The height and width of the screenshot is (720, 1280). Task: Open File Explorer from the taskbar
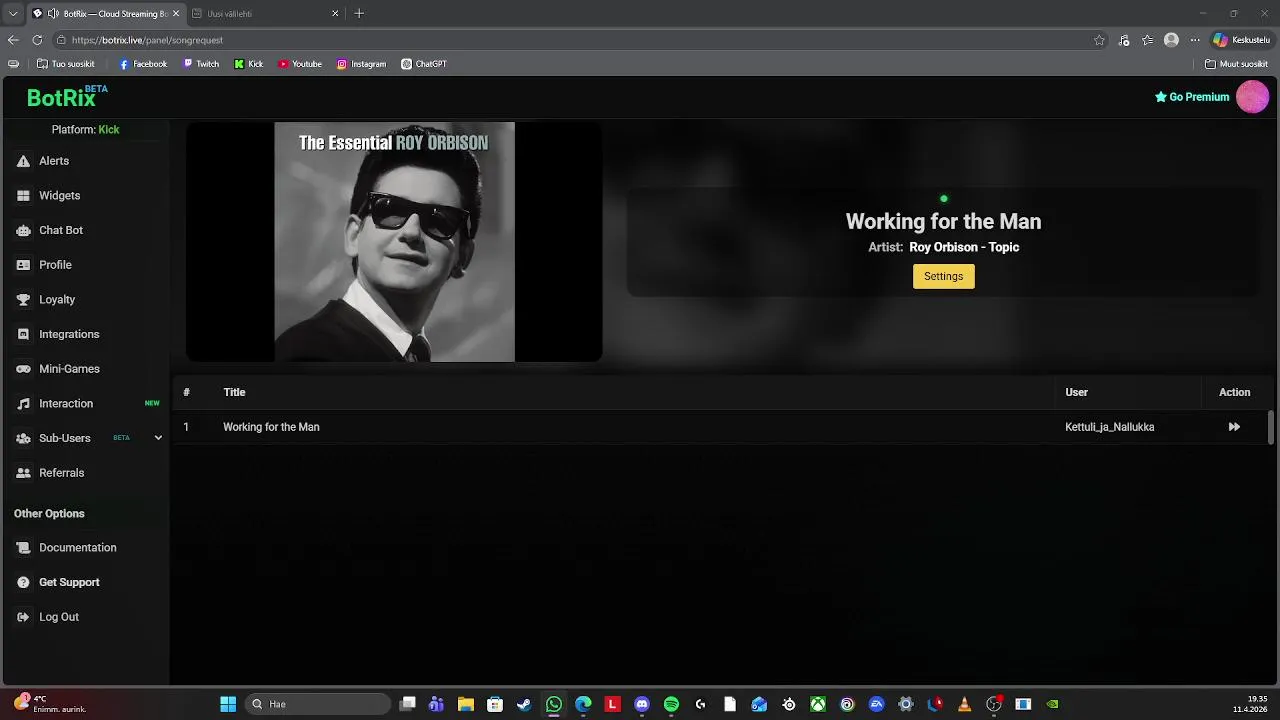point(466,704)
